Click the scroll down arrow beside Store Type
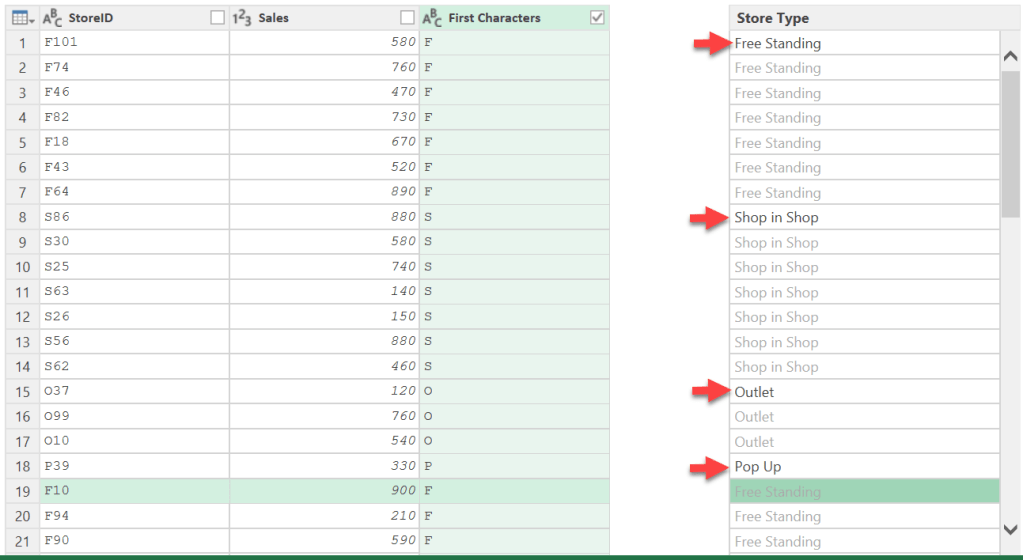 click(1011, 527)
